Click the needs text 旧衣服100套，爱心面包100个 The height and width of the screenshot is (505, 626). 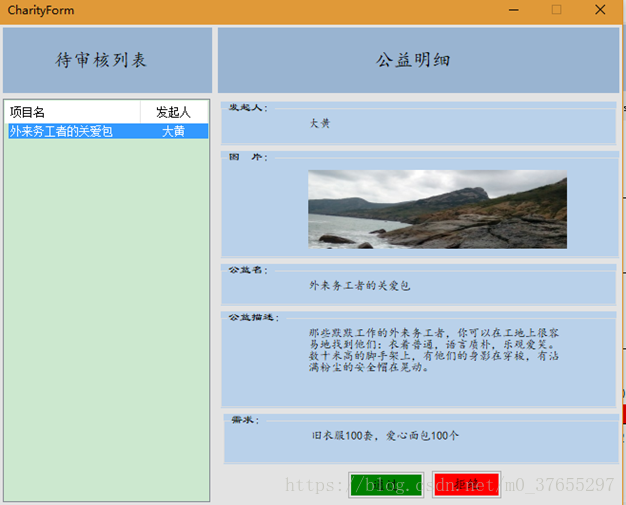[385, 436]
